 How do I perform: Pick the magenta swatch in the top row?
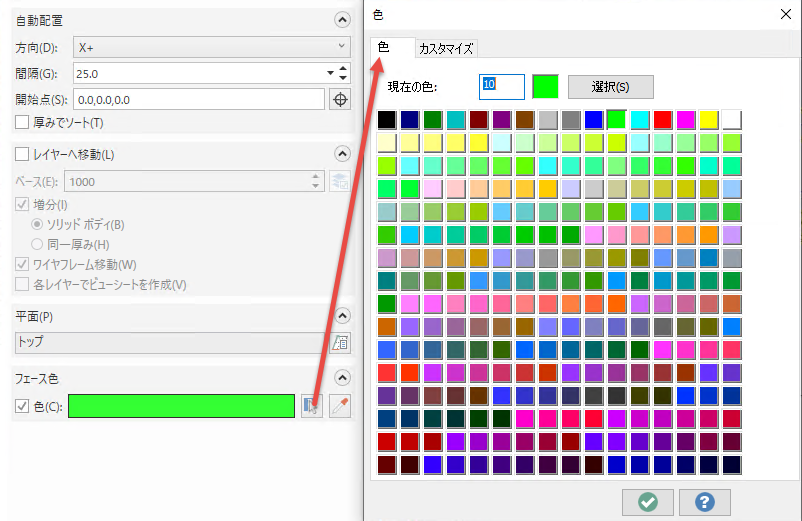(686, 120)
